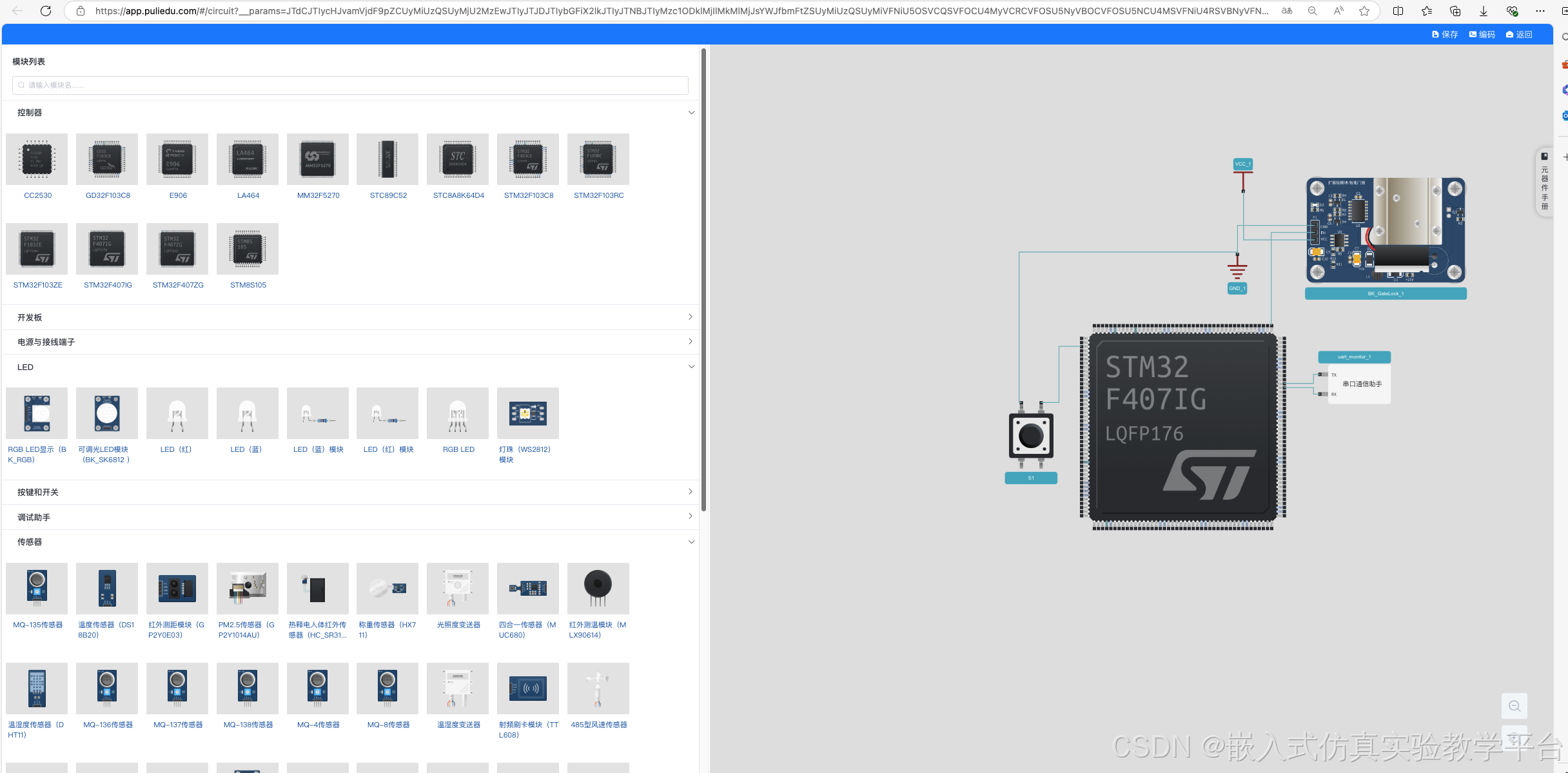Select the S1 push button on canvas
This screenshot has width=1568, height=773.
[x=1031, y=436]
